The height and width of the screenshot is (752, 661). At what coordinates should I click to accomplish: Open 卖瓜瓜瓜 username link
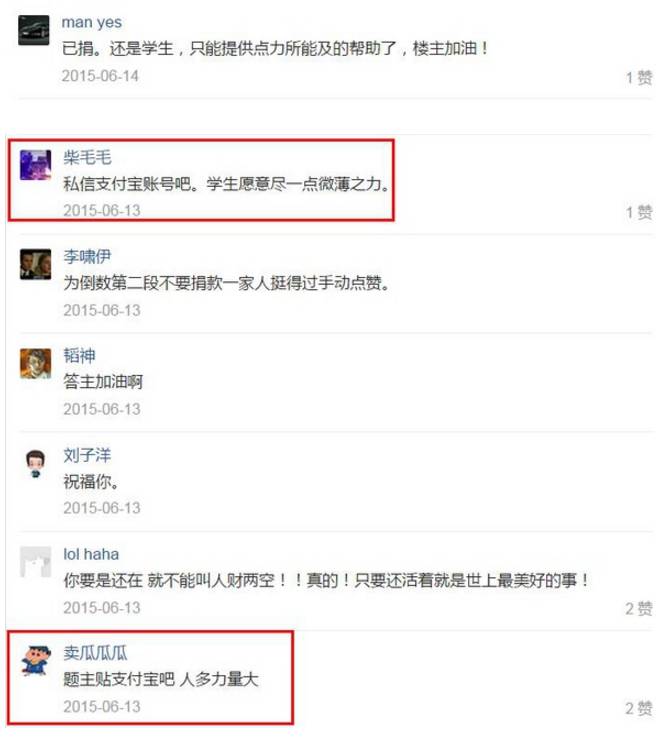(95, 653)
